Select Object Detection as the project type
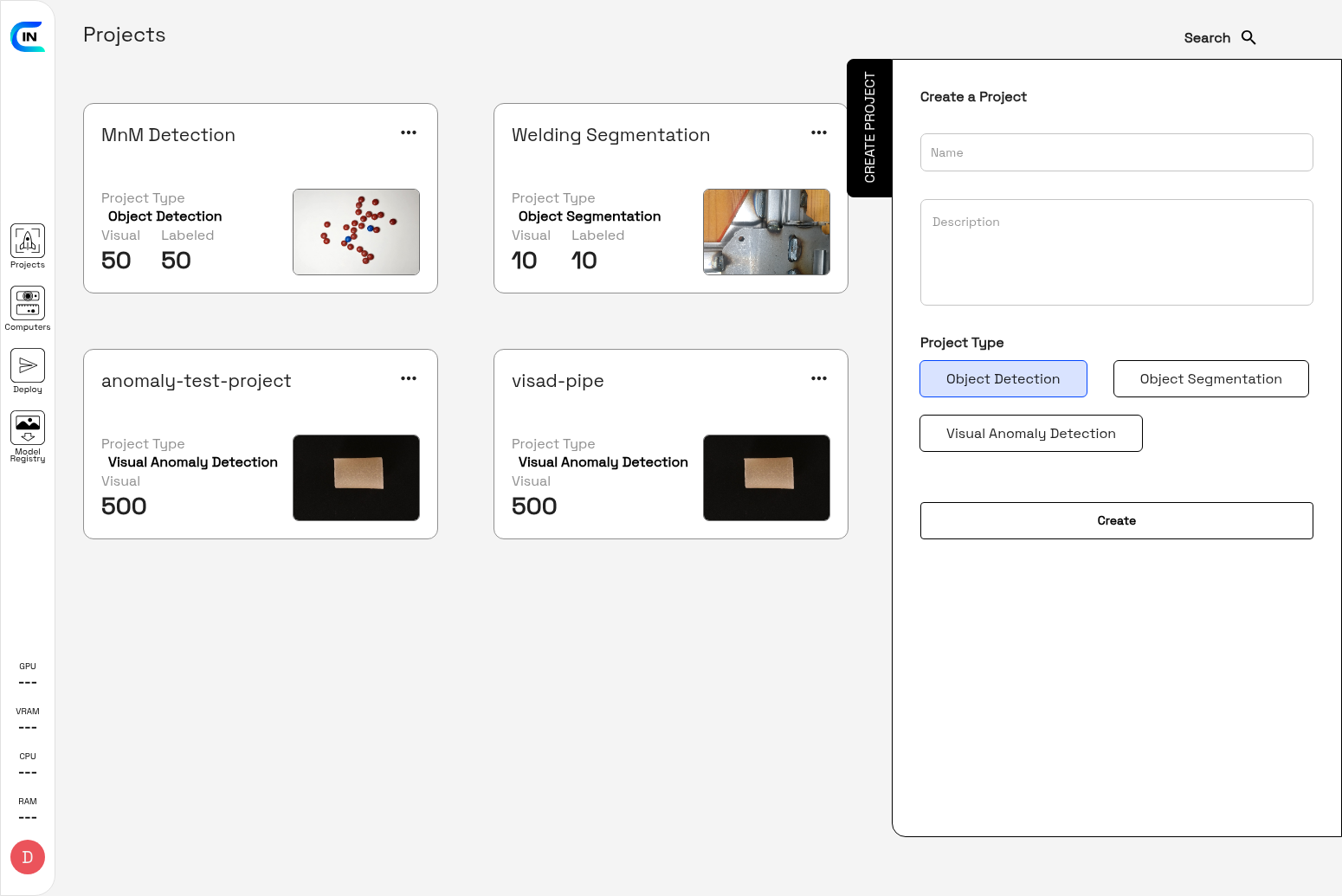This screenshot has height=896, width=1342. pyautogui.click(x=1003, y=378)
